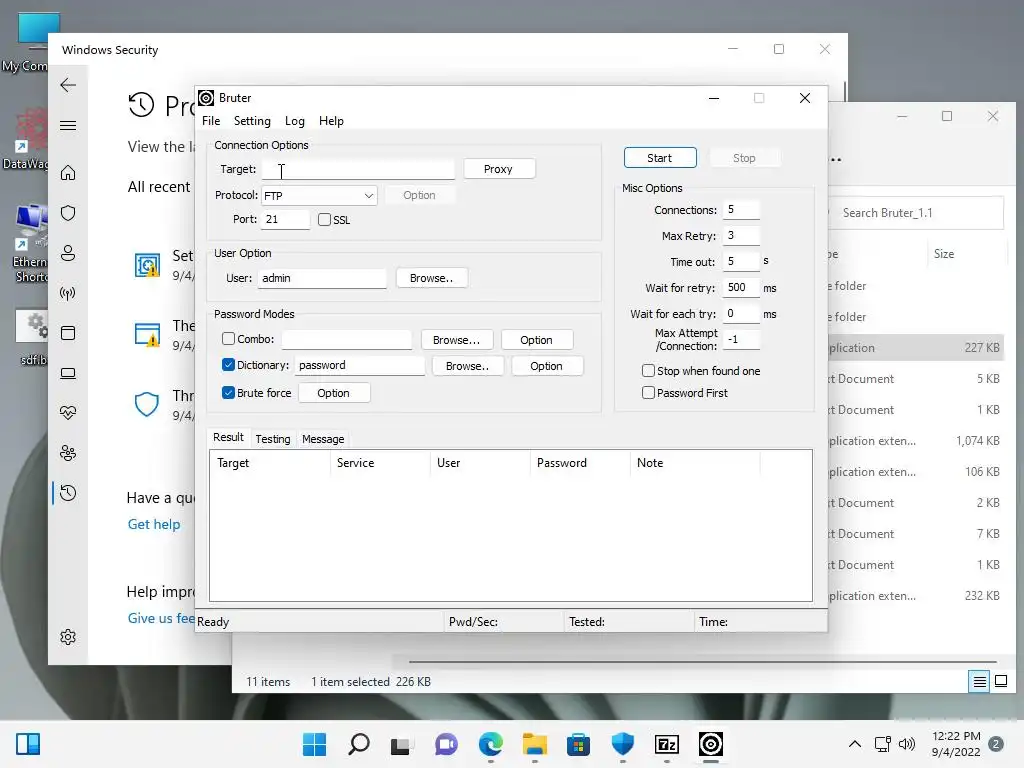Open Protection history clock icon in sidebar
This screenshot has height=768, width=1024.
pyautogui.click(x=68, y=493)
